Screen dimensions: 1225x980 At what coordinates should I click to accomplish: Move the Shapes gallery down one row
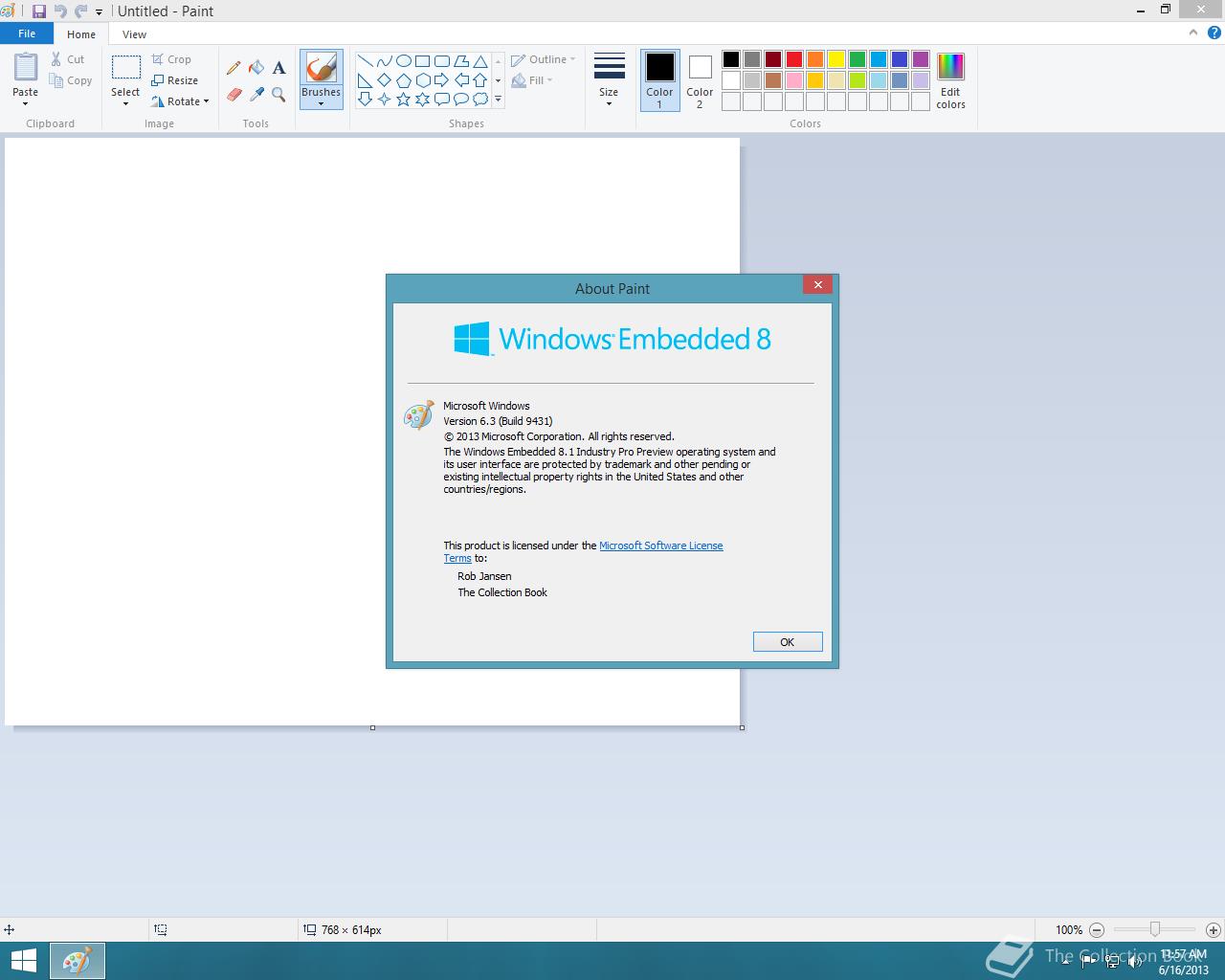(x=498, y=80)
